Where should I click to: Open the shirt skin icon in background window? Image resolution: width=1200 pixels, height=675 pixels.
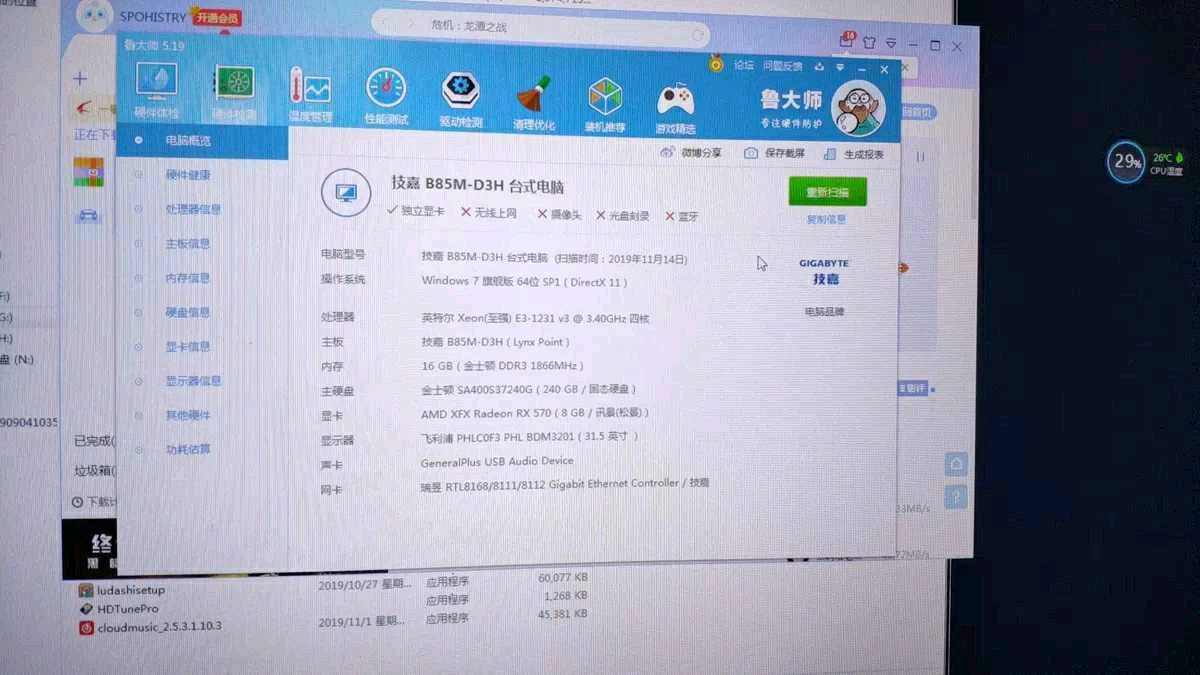coord(868,43)
